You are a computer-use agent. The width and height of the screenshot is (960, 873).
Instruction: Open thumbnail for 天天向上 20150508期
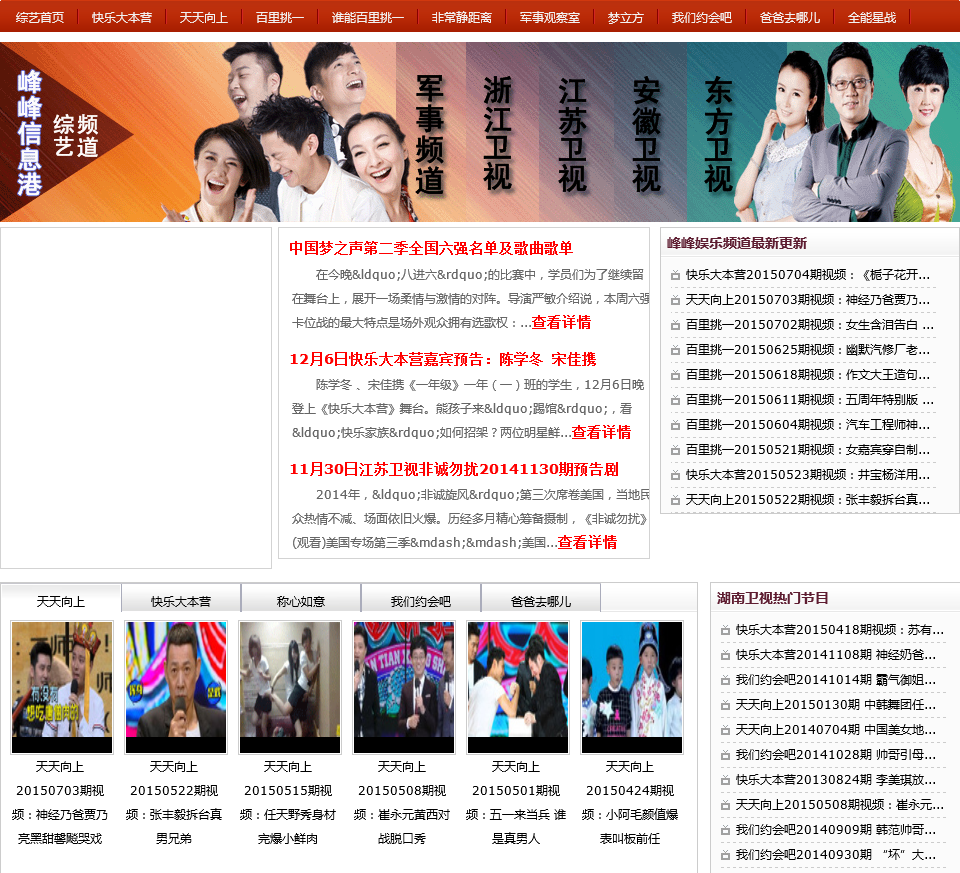click(x=403, y=687)
